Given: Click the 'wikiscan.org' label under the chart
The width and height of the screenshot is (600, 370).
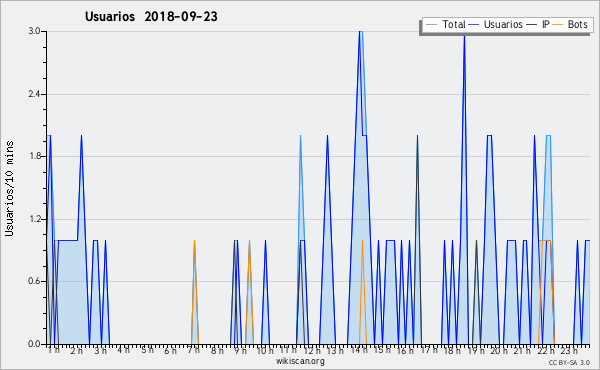Looking at the screenshot, I should pyautogui.click(x=300, y=361).
